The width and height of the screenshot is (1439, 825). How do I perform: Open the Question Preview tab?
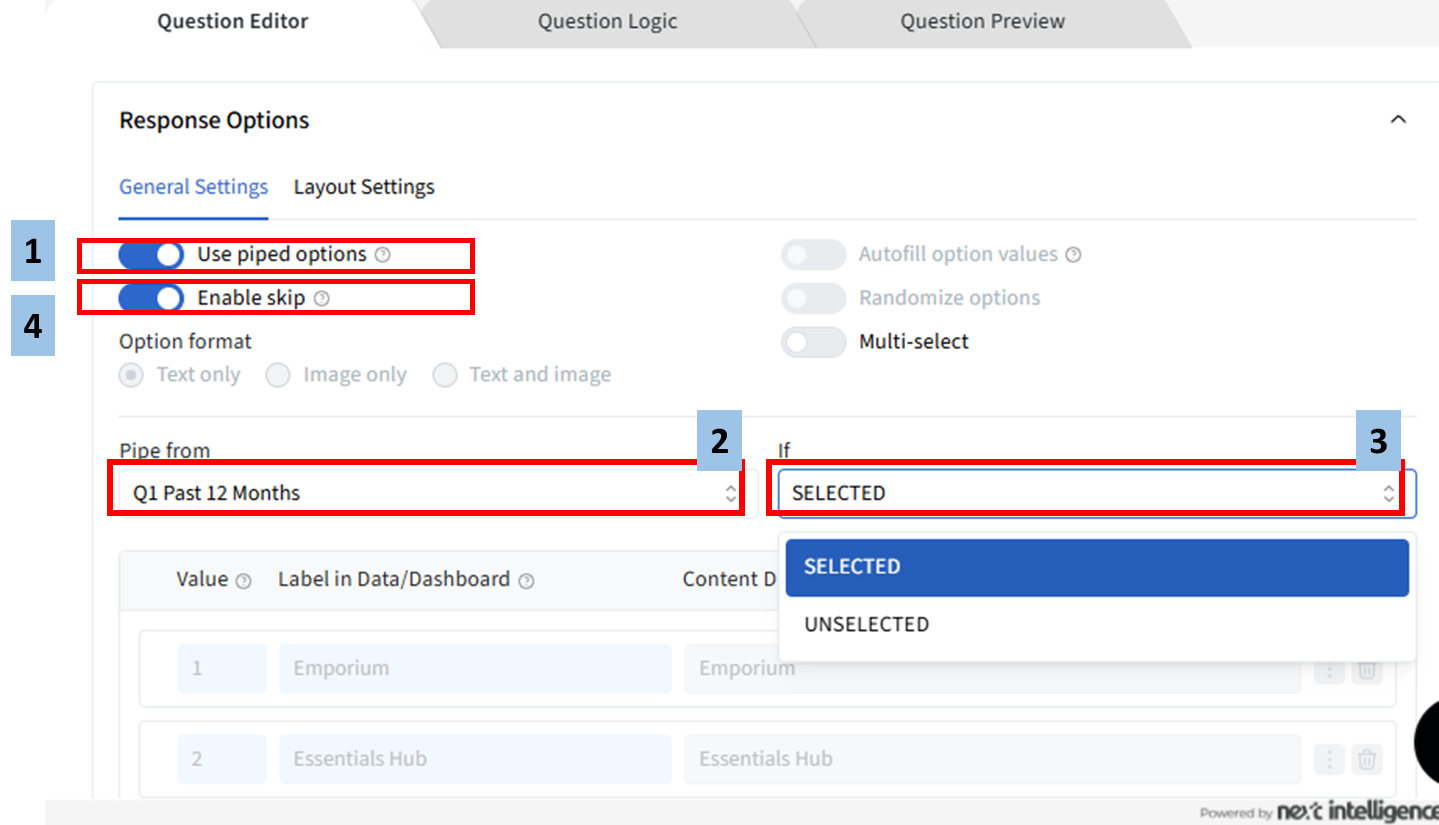point(982,21)
